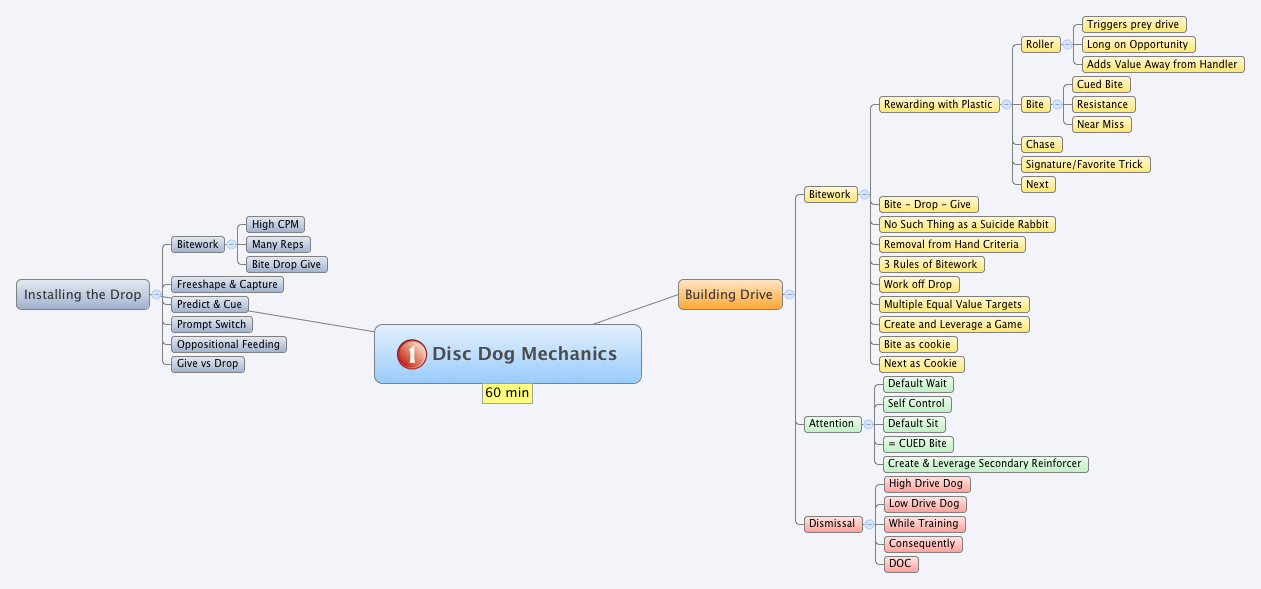Select "No Such Thing as a Suicide Rabbit"
Image resolution: width=1261 pixels, height=589 pixels.
pos(967,224)
